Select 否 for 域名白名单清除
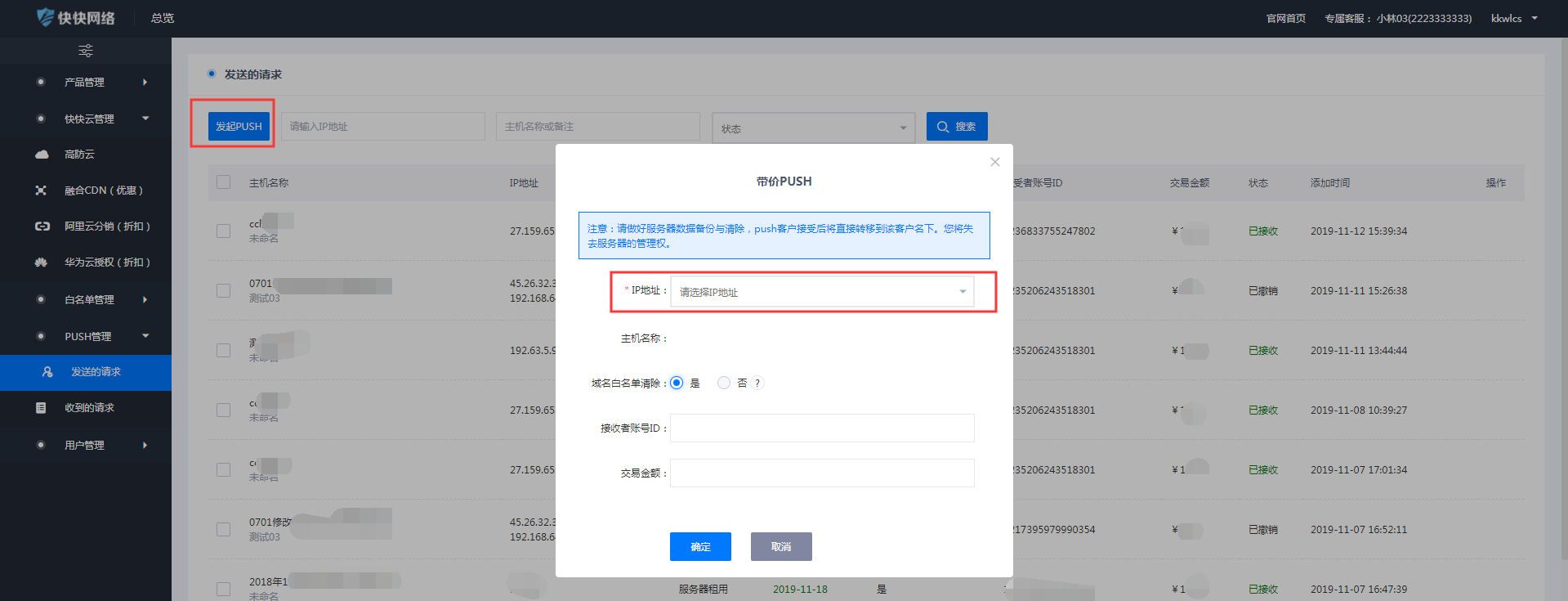This screenshot has height=601, width=1568. [724, 383]
